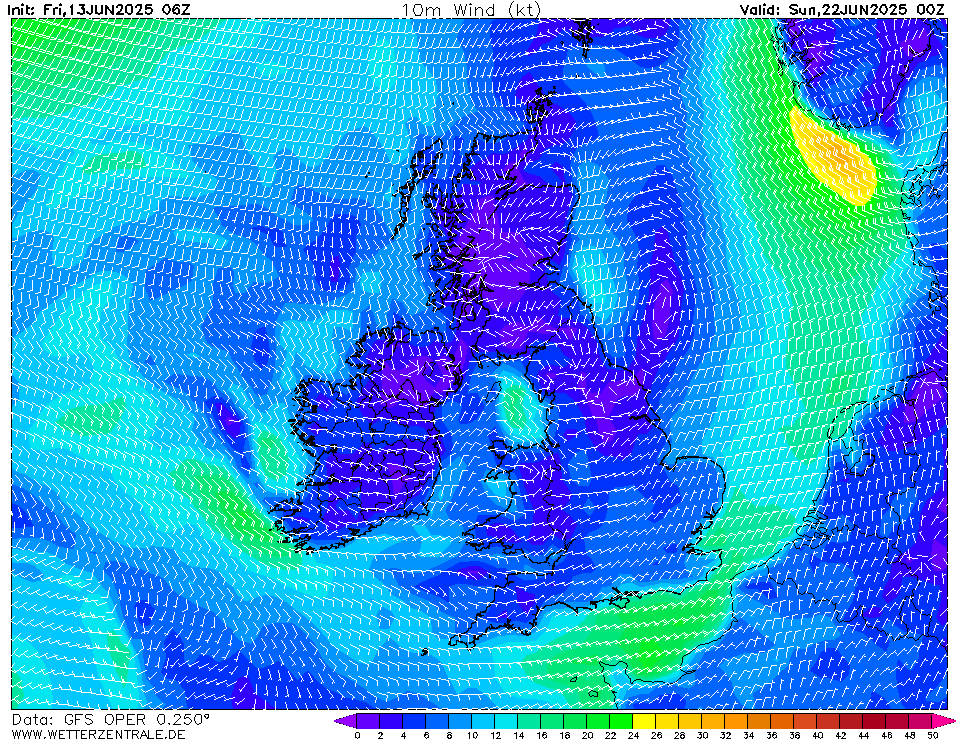Click the '40' label under the colorbar

pos(818,735)
